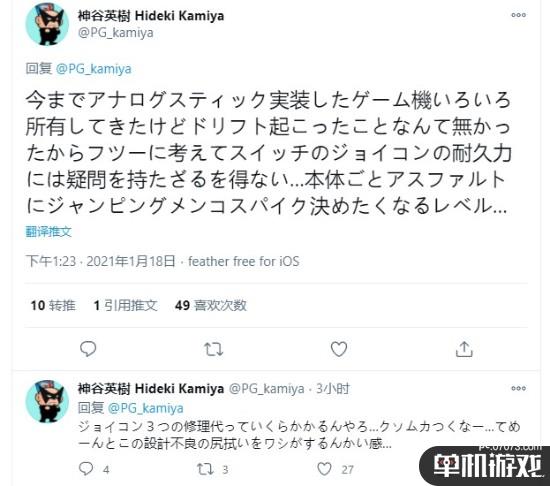Open the avatar on the second tweet

[x=47, y=401]
